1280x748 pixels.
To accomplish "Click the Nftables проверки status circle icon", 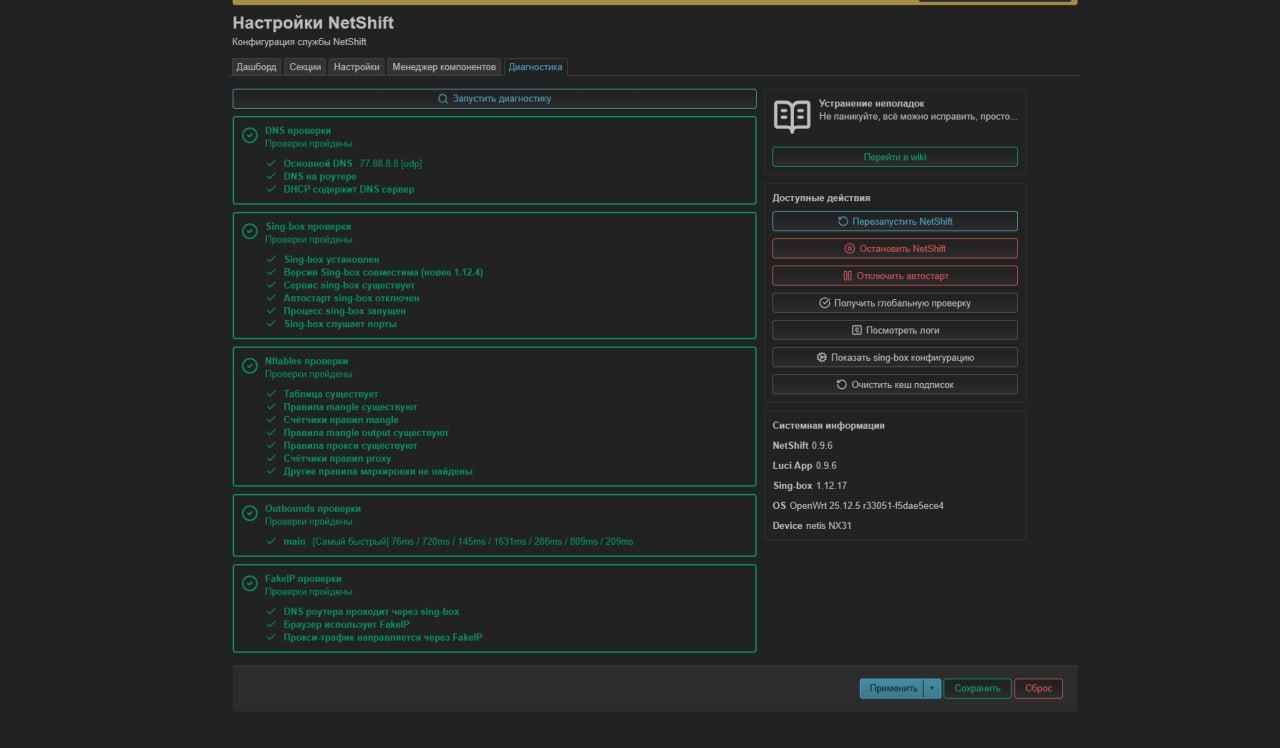I will pos(250,366).
